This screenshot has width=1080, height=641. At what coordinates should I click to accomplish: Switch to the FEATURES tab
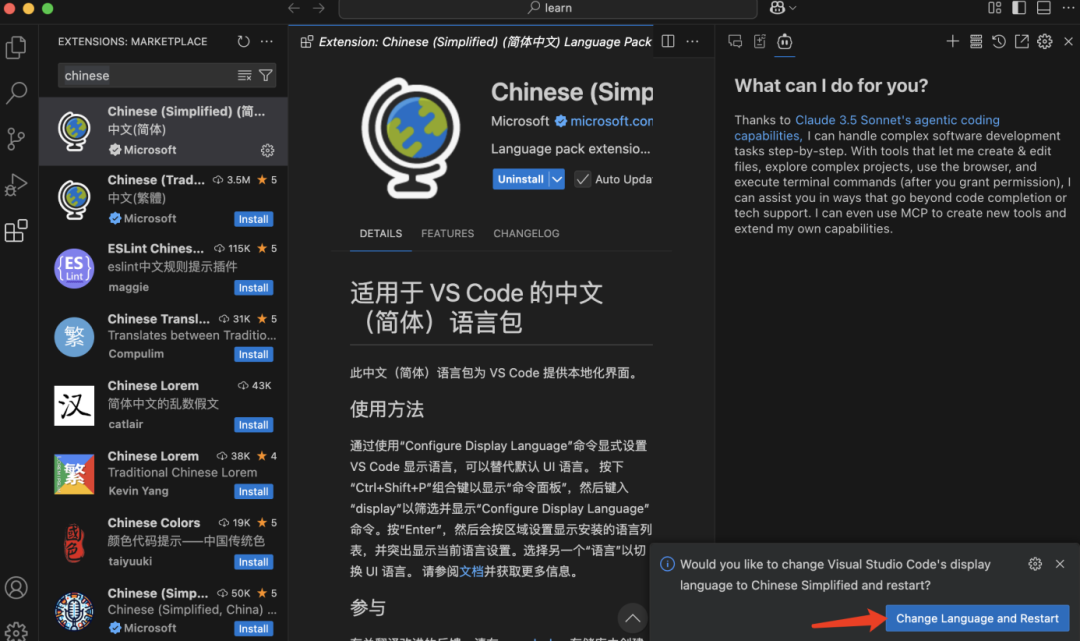[x=447, y=233]
